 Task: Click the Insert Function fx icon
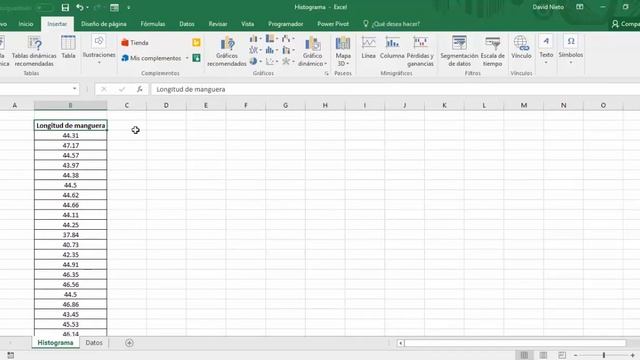[x=140, y=89]
